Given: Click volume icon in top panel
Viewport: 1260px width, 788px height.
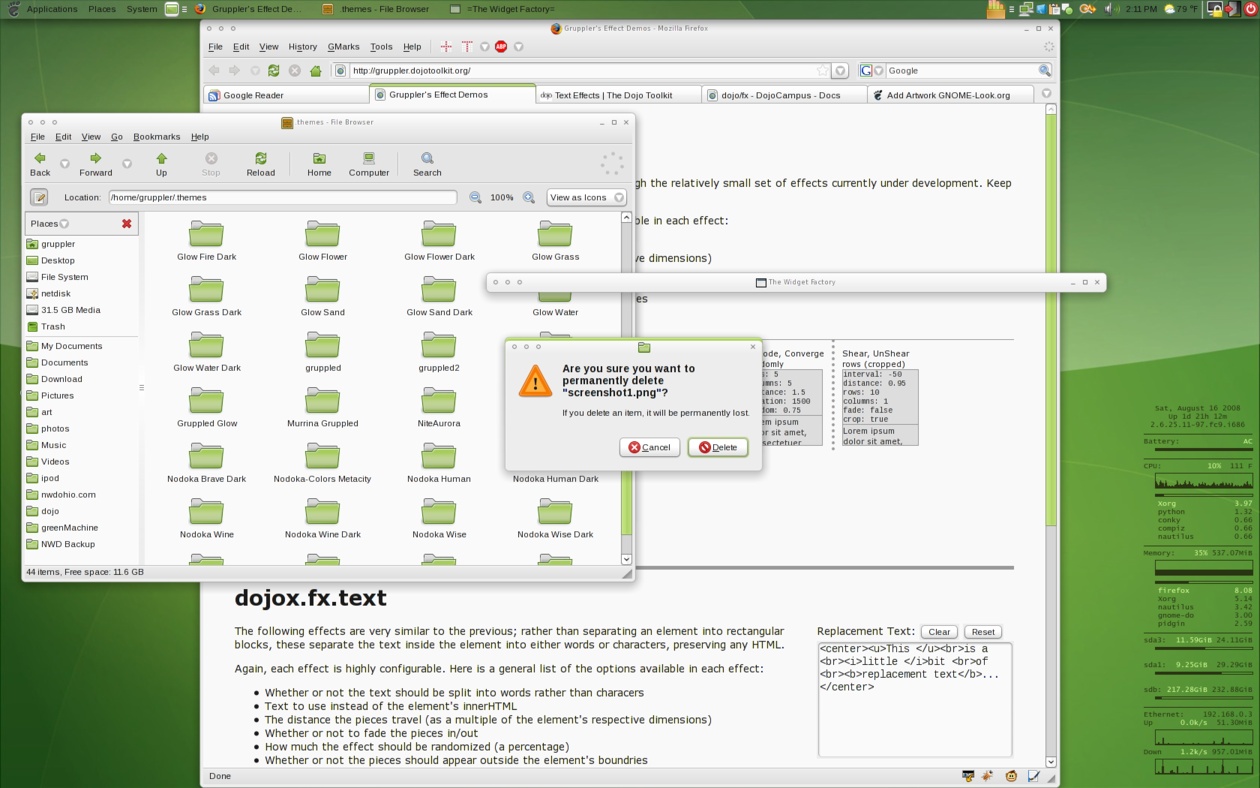Looking at the screenshot, I should pyautogui.click(x=1109, y=9).
